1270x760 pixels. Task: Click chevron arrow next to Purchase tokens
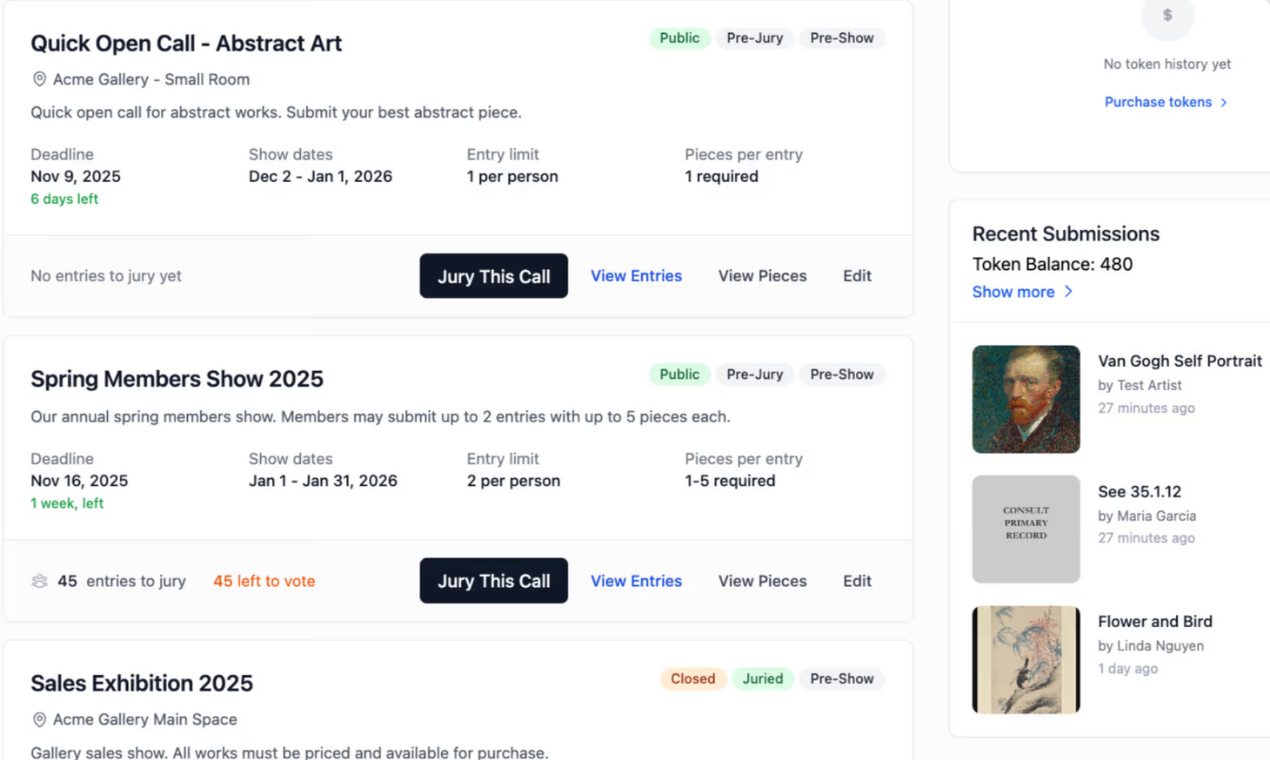(1224, 102)
